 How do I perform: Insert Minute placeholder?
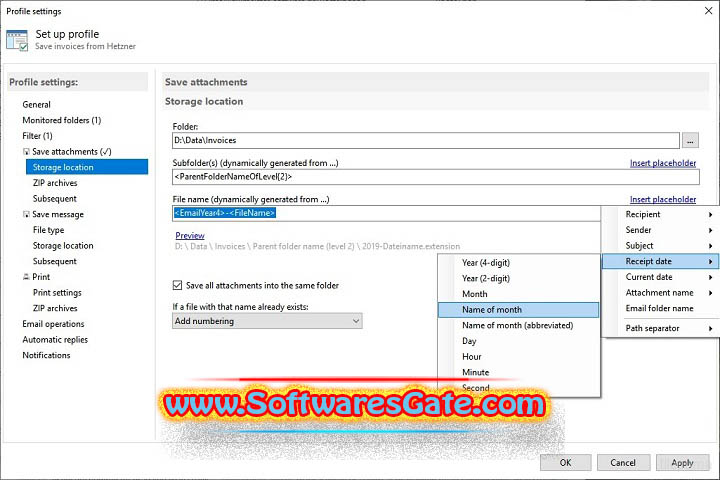point(519,372)
